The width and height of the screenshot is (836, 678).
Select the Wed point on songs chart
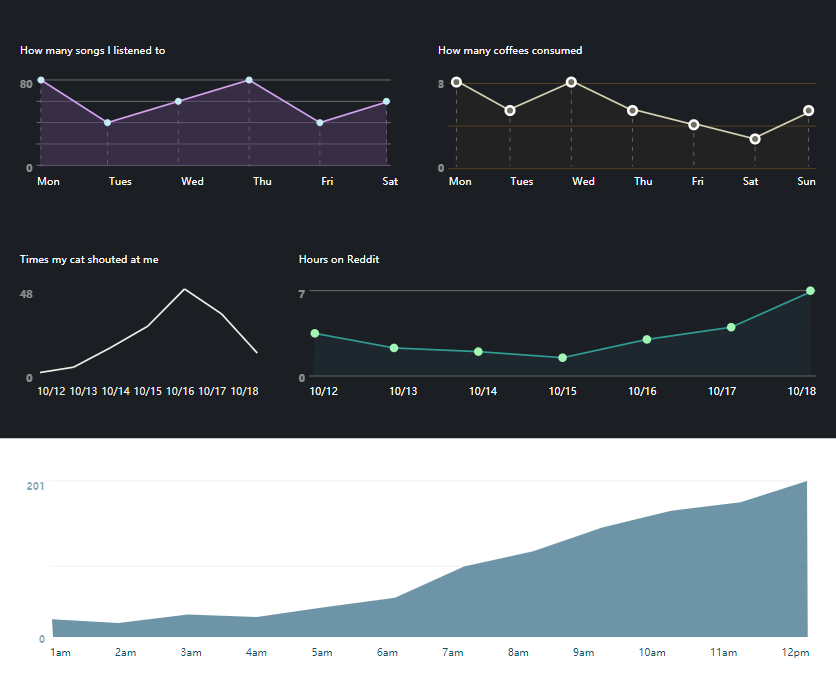coord(179,101)
